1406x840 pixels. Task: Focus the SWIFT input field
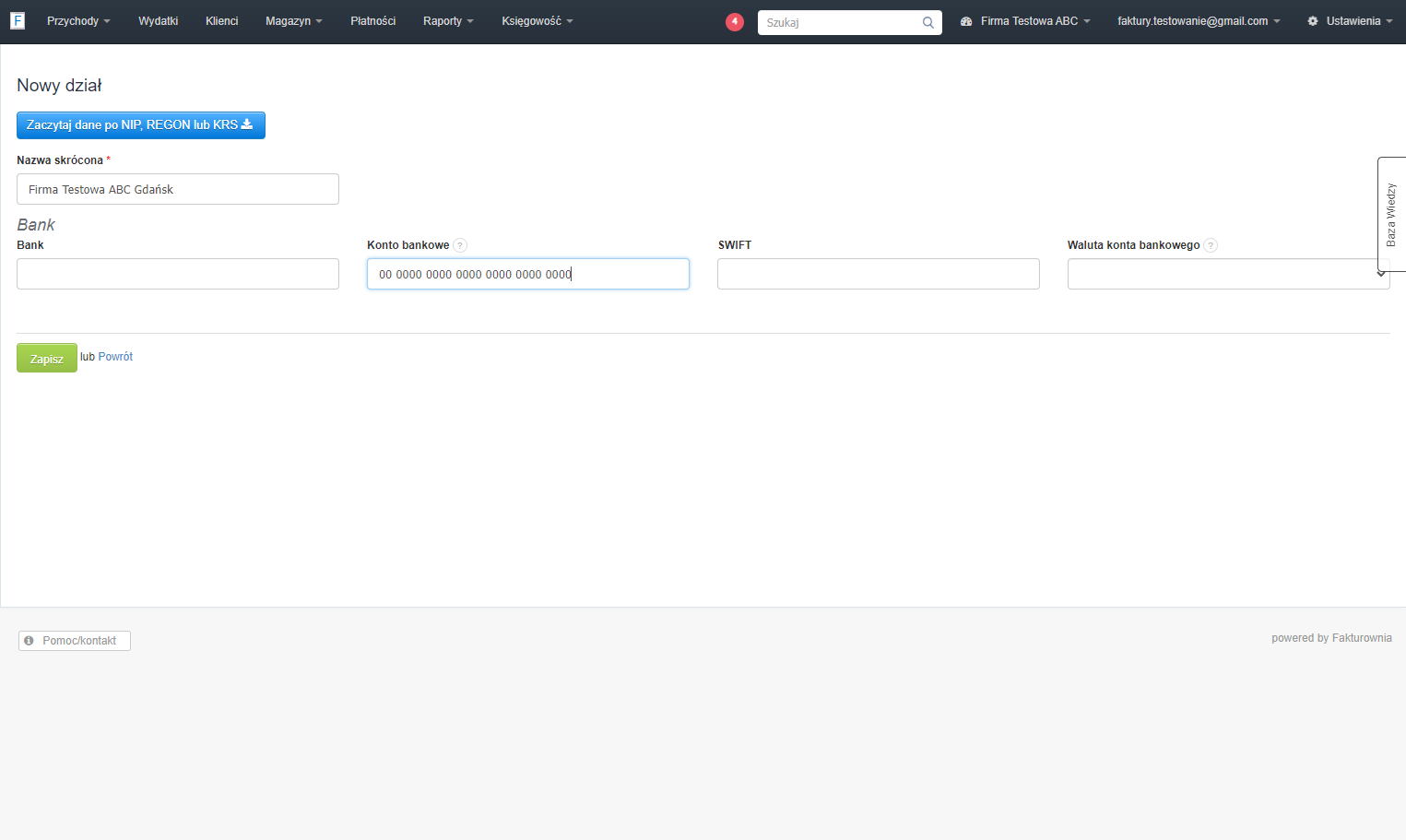pos(879,274)
